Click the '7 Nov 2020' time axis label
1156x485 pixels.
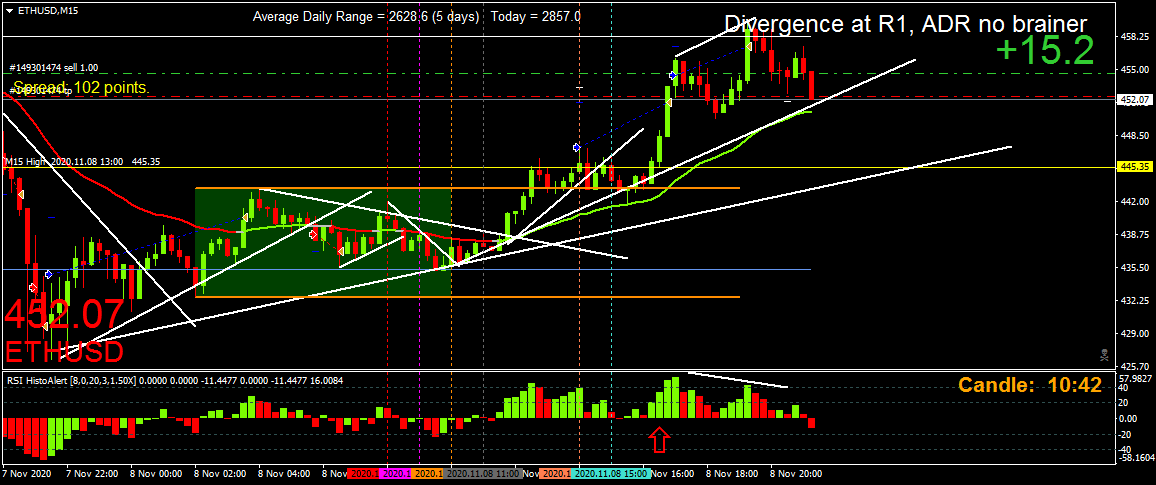pyautogui.click(x=26, y=473)
